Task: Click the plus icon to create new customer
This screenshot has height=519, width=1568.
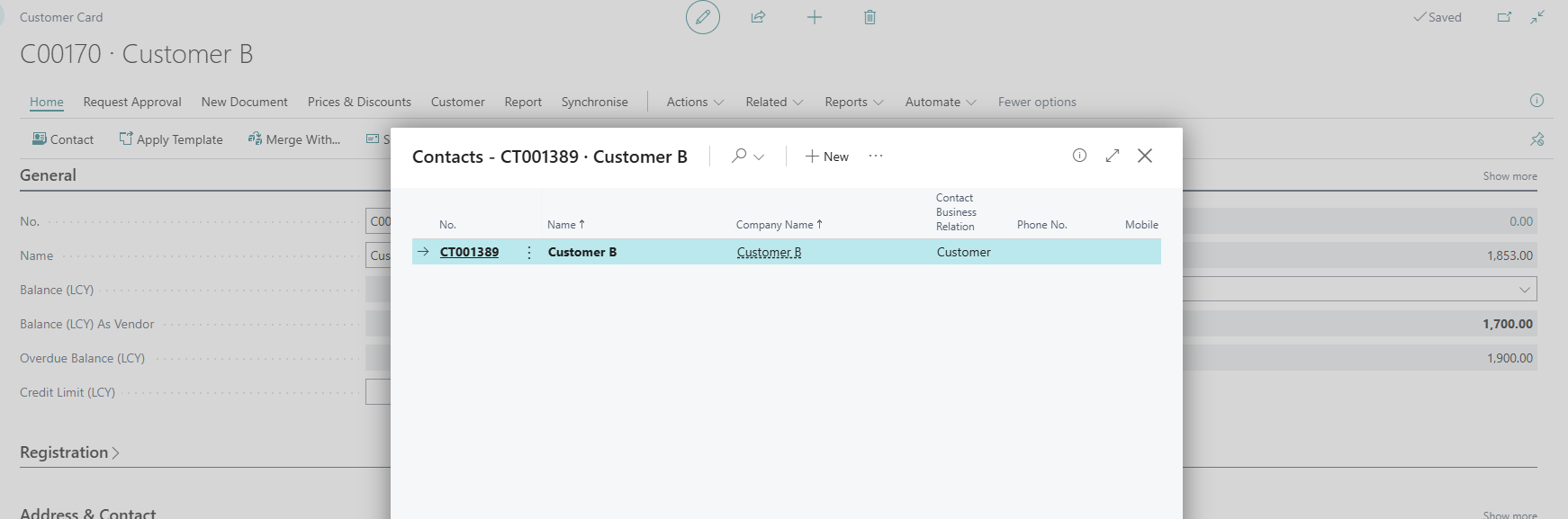Action: pos(814,17)
